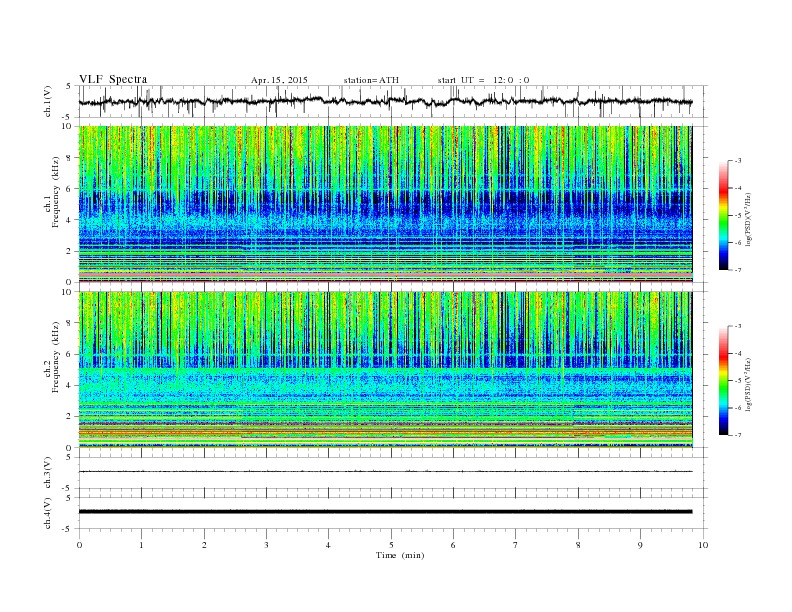The image size is (792, 612).
Task: Click the "ch.3(V)" axis label
Action: (48, 473)
